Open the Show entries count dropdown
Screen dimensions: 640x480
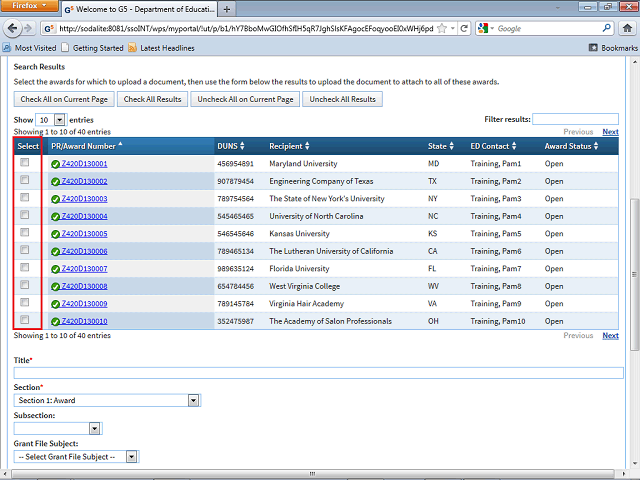[51, 119]
